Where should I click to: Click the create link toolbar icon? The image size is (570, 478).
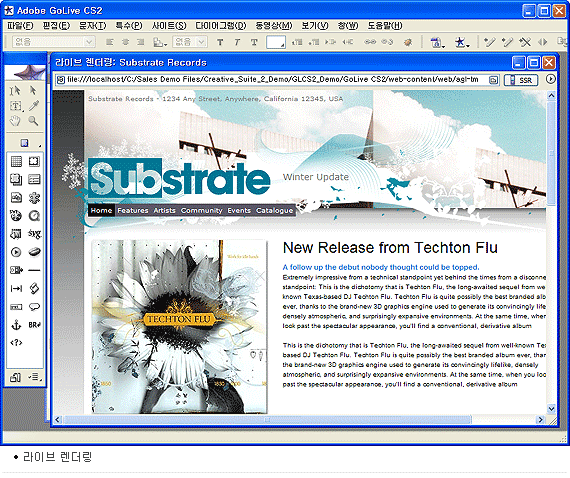point(370,42)
